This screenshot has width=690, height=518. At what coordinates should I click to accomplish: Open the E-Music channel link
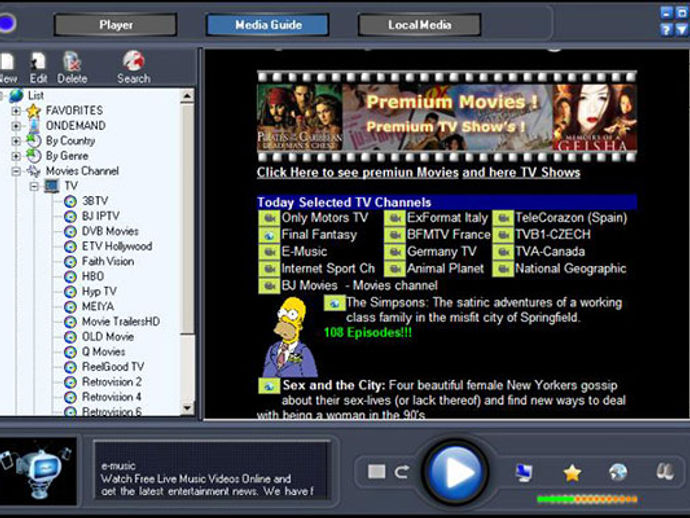pyautogui.click(x=304, y=252)
